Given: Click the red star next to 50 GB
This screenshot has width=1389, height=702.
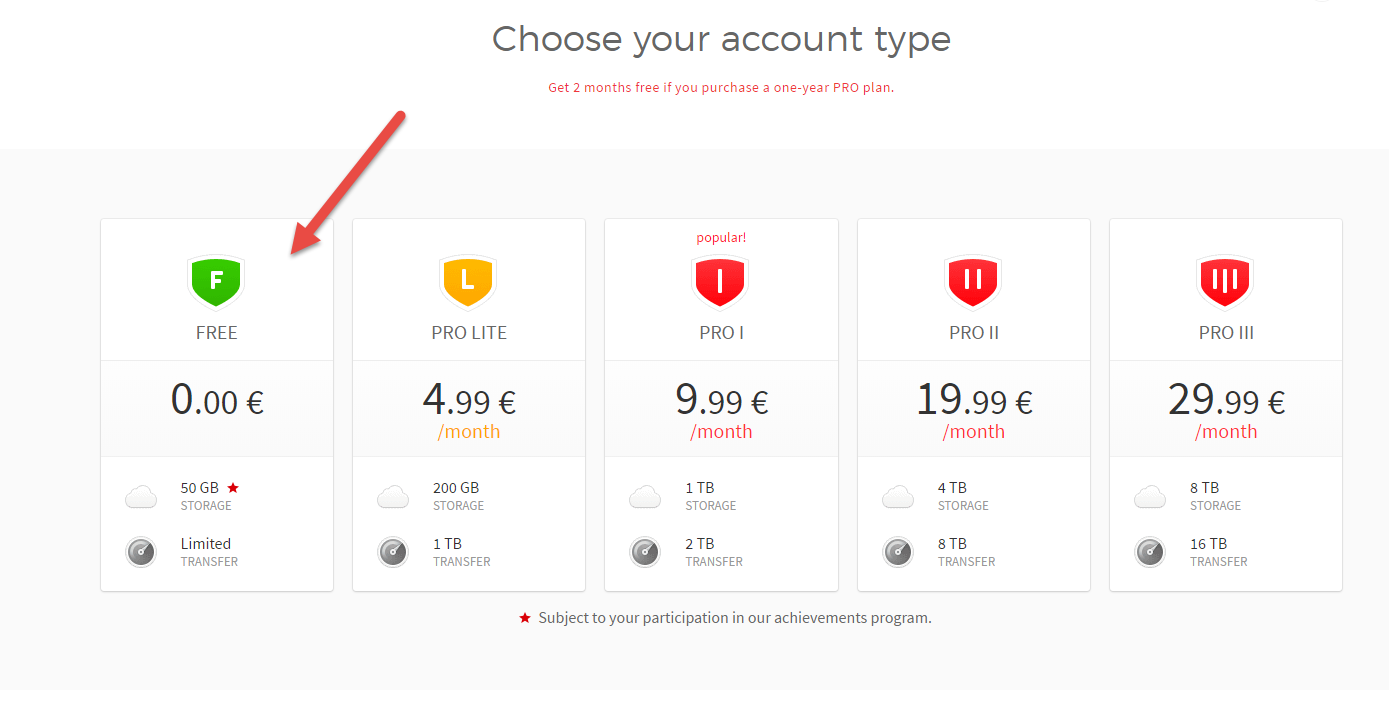Looking at the screenshot, I should 233,488.
